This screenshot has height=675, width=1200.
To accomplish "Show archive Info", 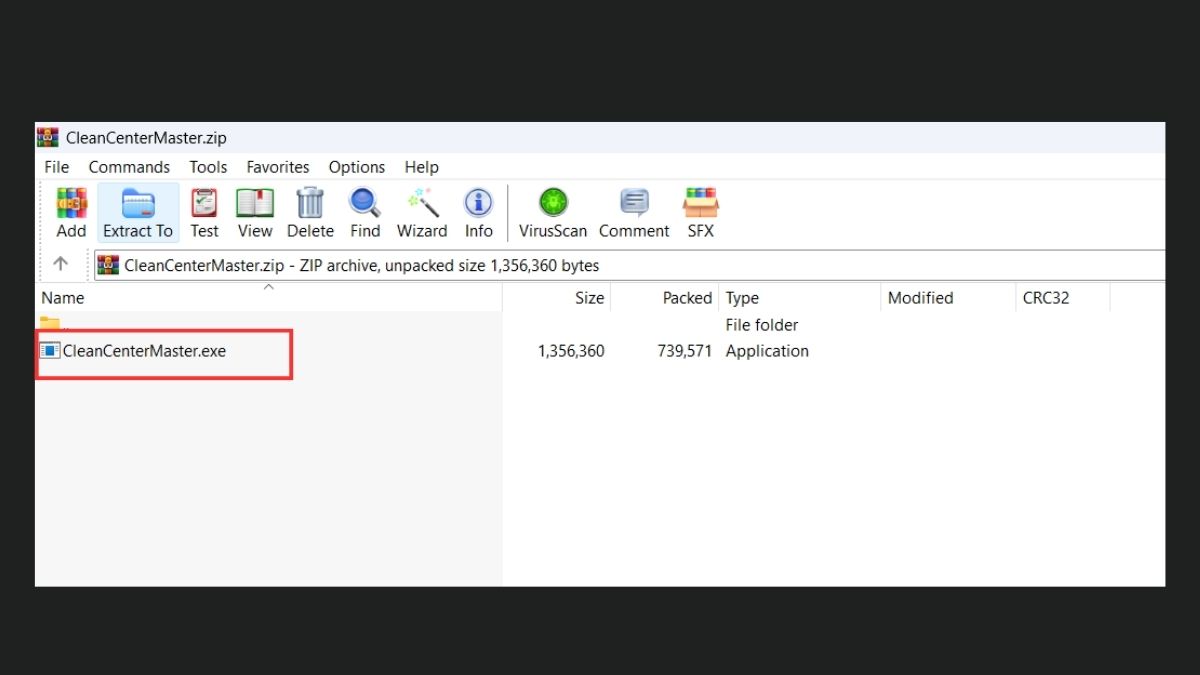I will pyautogui.click(x=479, y=213).
